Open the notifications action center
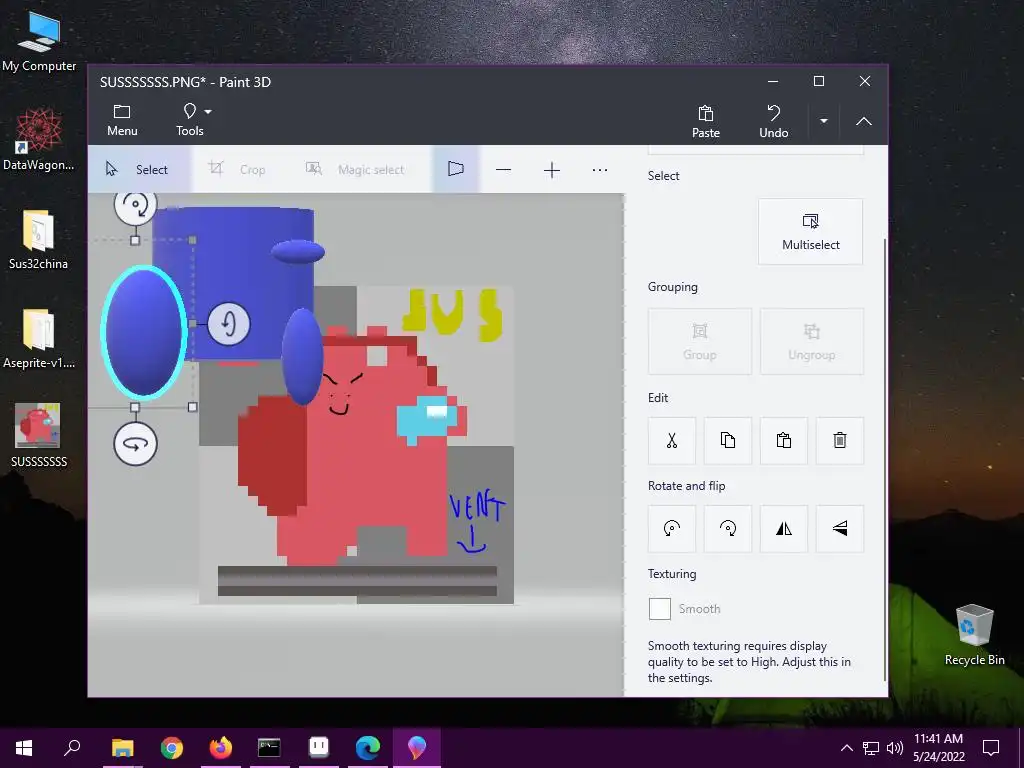This screenshot has height=768, width=1024. click(991, 747)
